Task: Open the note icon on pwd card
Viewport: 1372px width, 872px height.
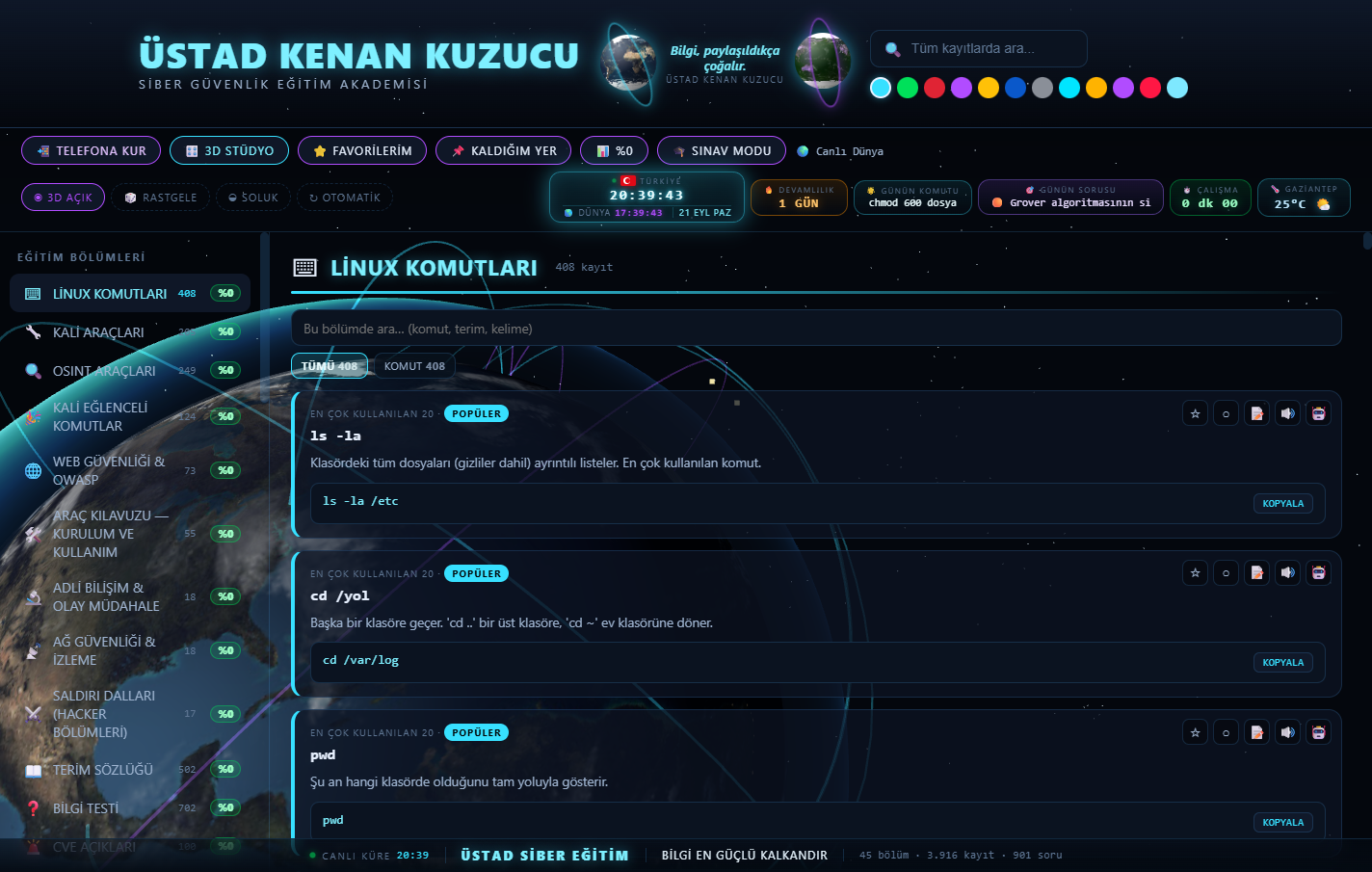Action: pyautogui.click(x=1256, y=732)
